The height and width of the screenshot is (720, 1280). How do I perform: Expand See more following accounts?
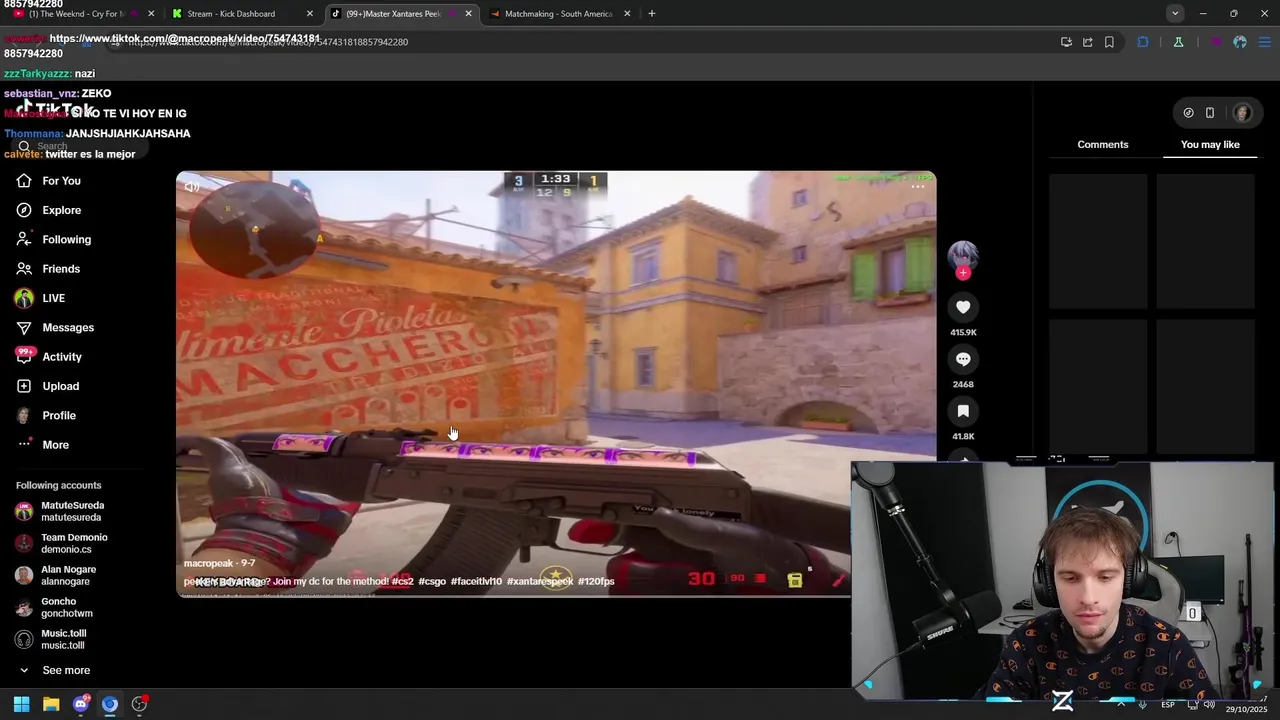coord(66,670)
